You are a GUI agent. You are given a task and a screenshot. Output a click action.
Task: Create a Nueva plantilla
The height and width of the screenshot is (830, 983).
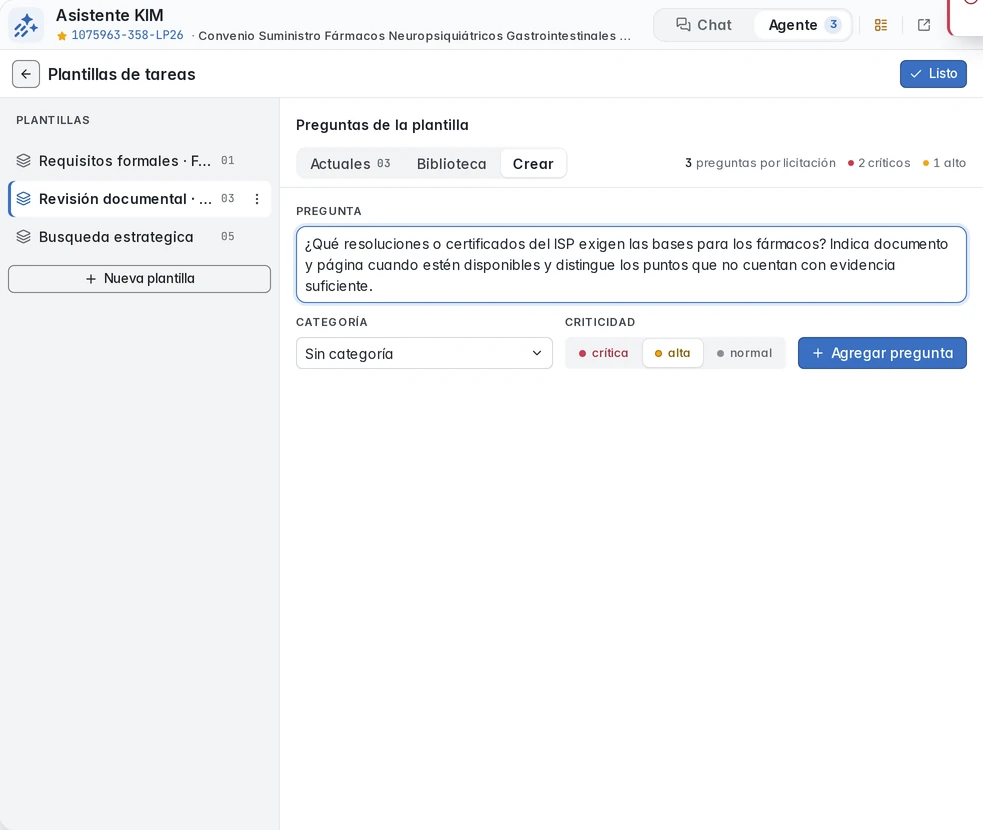pyautogui.click(x=139, y=278)
